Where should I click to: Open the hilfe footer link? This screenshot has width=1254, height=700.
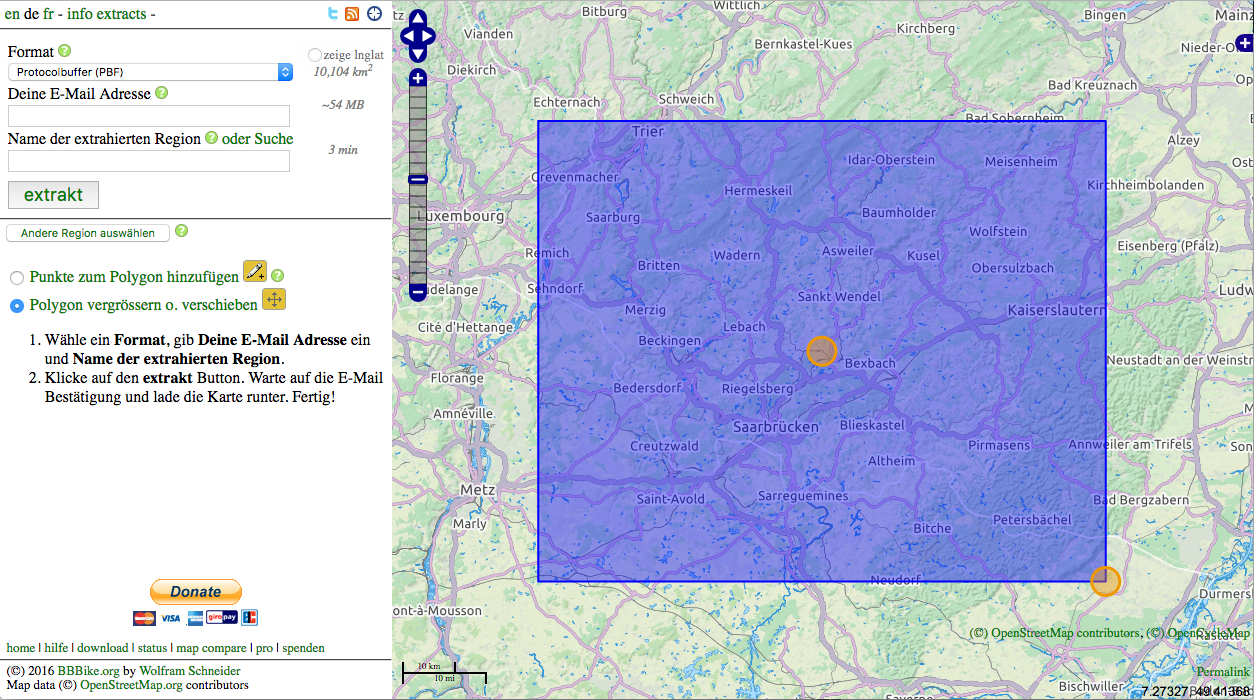coord(56,648)
